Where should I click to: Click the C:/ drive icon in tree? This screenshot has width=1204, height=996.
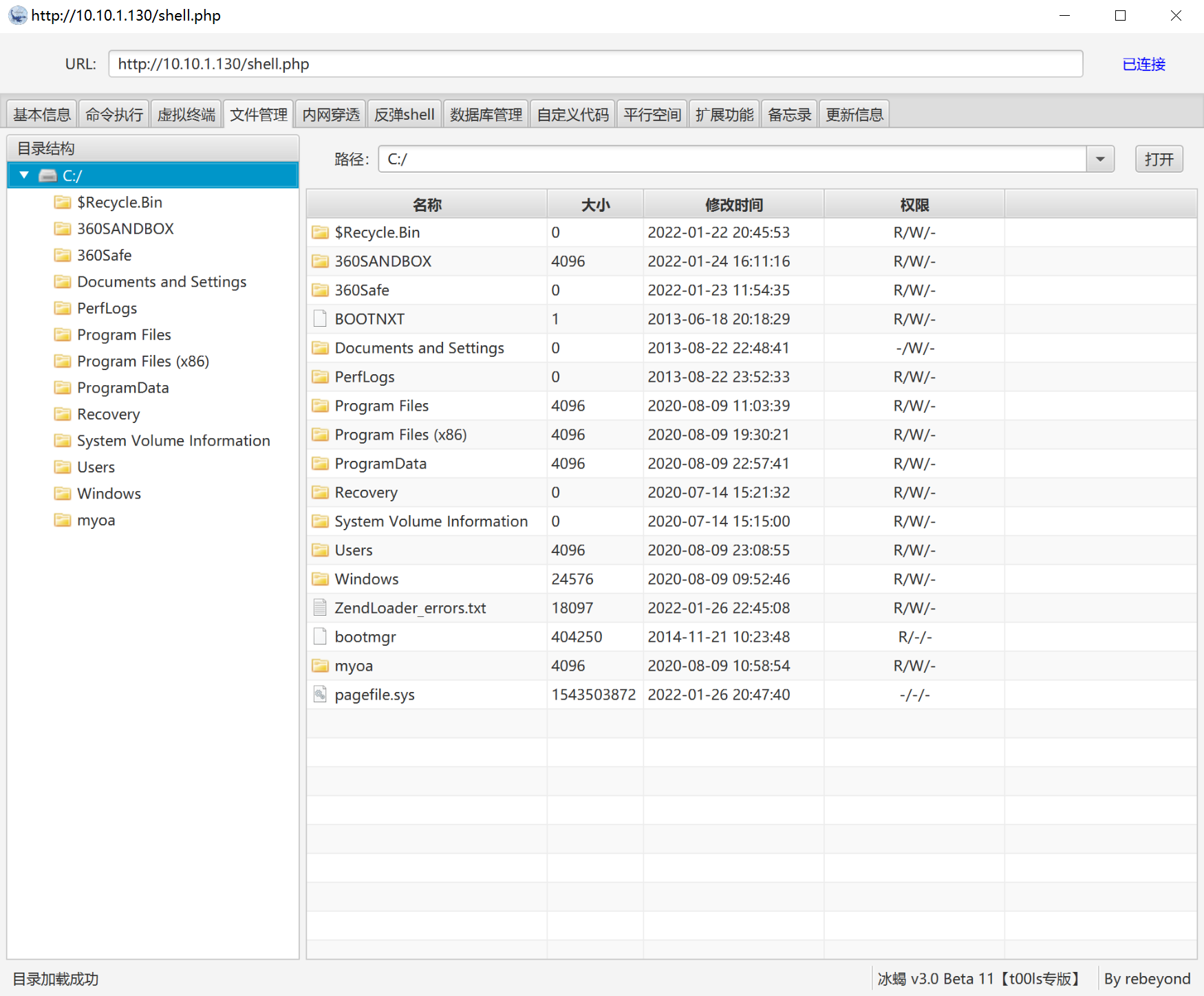click(x=47, y=175)
